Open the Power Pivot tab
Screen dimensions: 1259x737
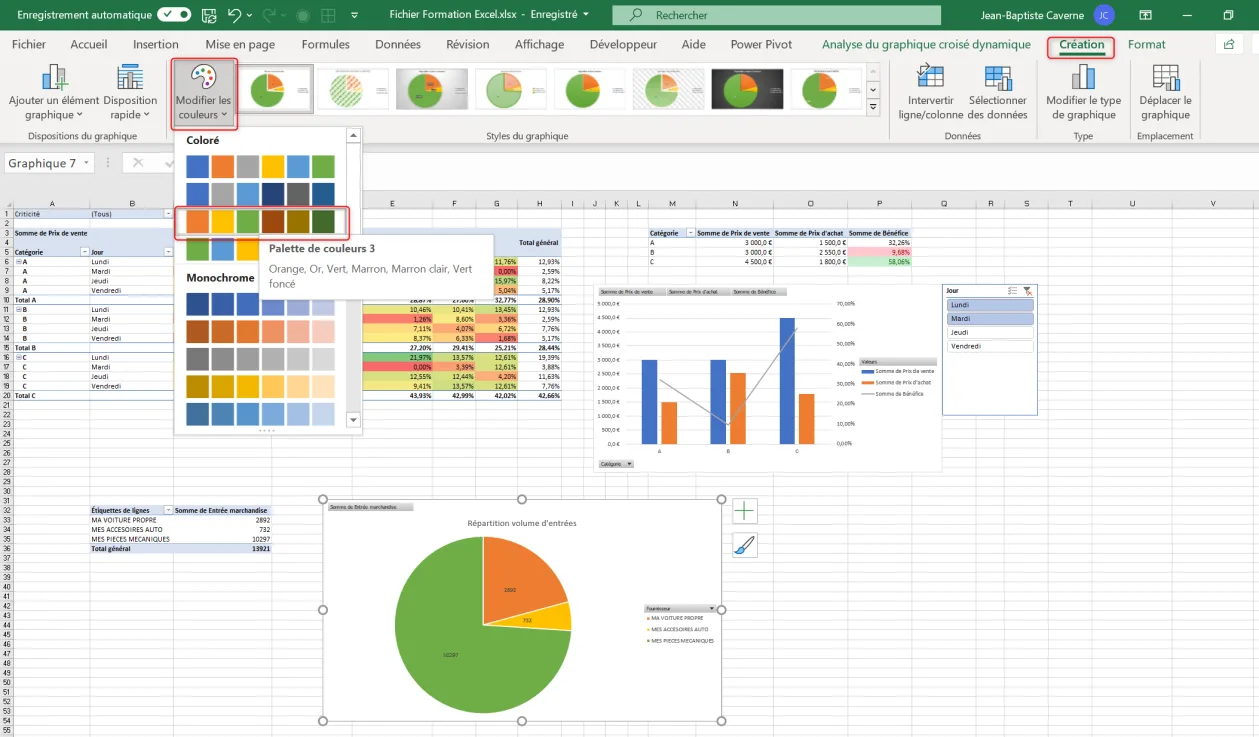point(761,44)
